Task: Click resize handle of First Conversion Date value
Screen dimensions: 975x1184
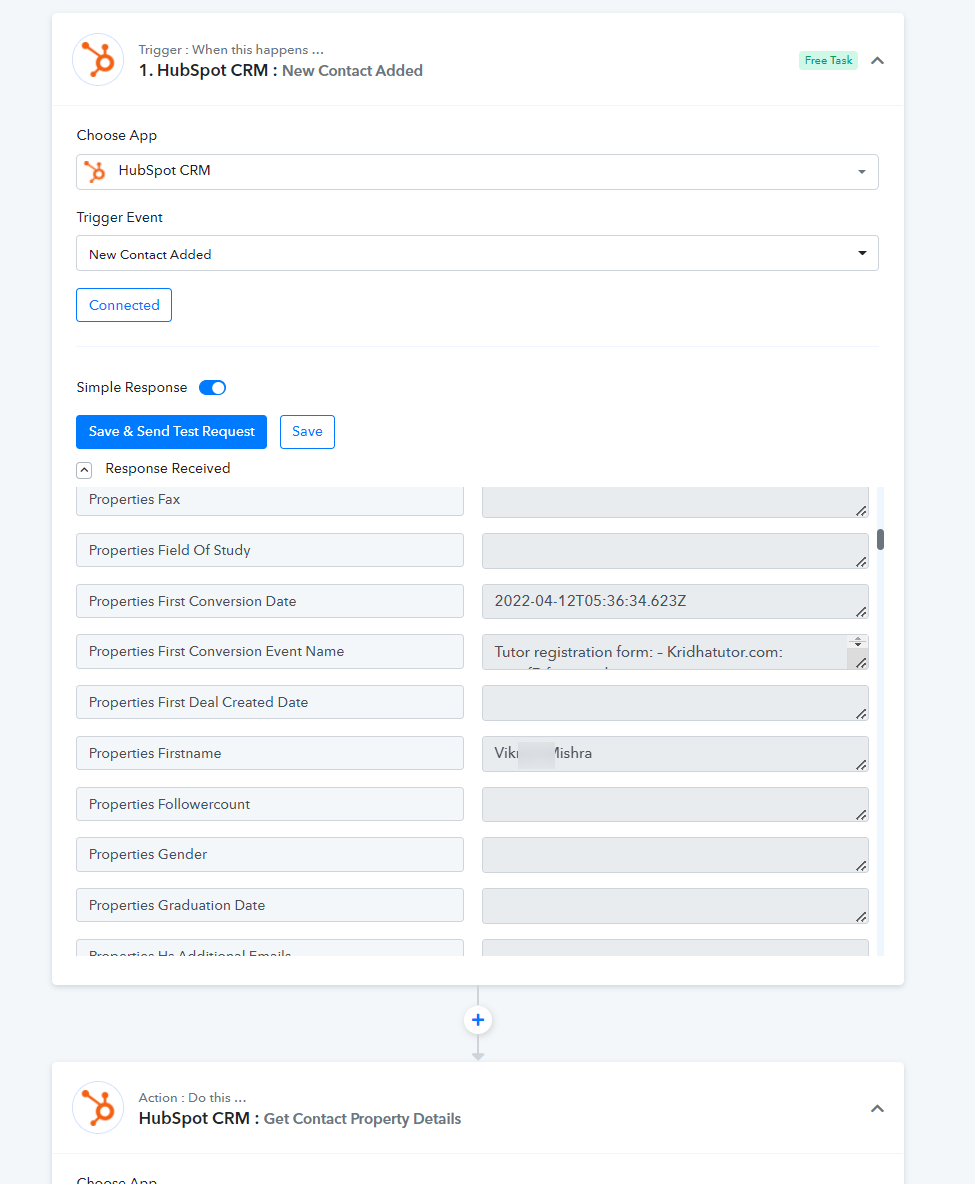Action: [x=861, y=612]
